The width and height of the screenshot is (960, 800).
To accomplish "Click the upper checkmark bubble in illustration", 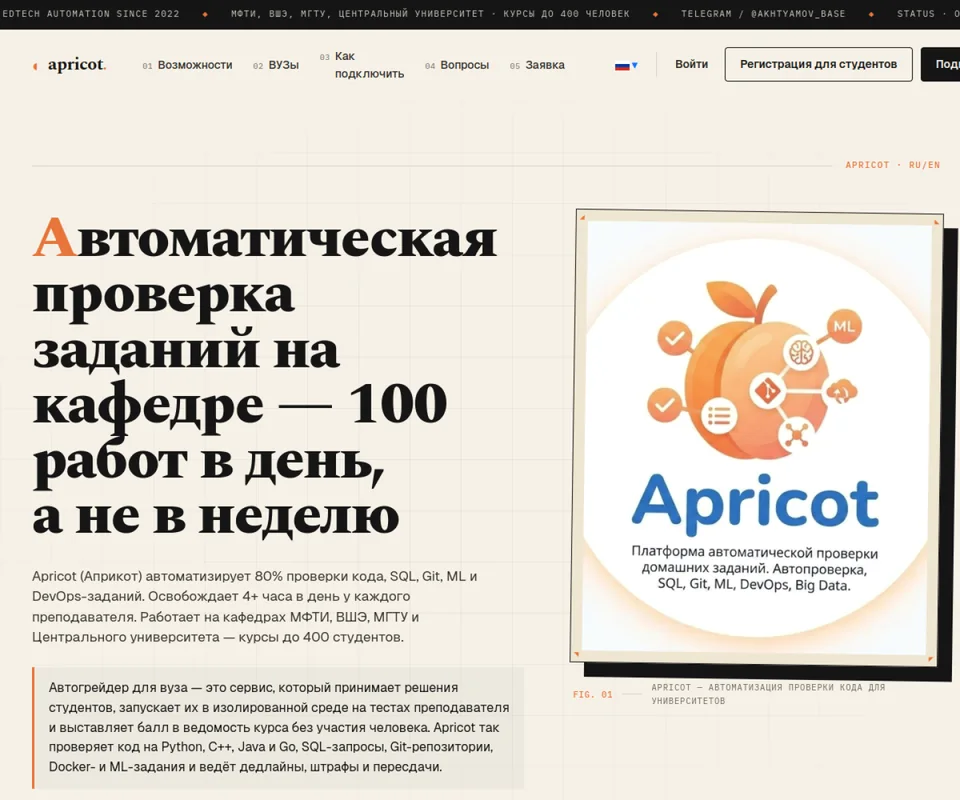I will 675,338.
